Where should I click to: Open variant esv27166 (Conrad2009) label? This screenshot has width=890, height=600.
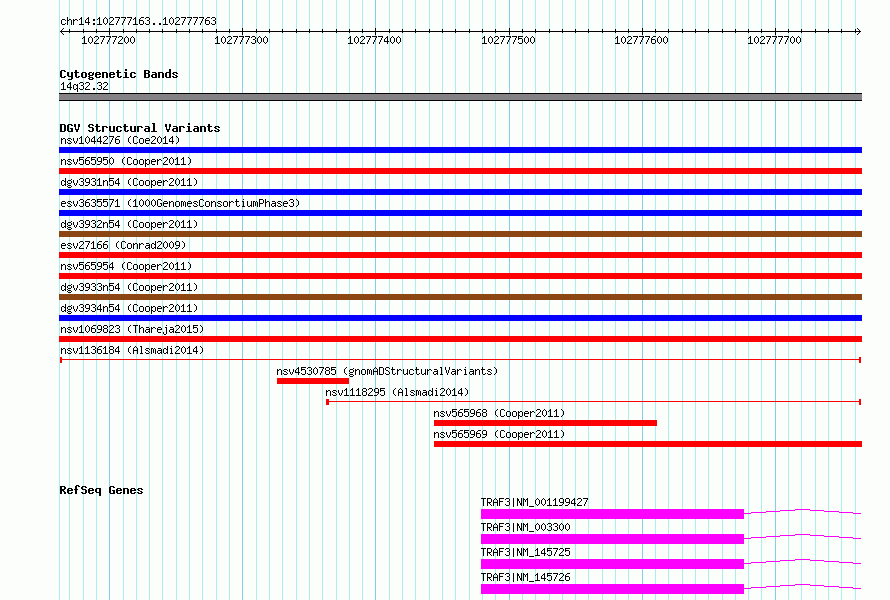(x=123, y=245)
